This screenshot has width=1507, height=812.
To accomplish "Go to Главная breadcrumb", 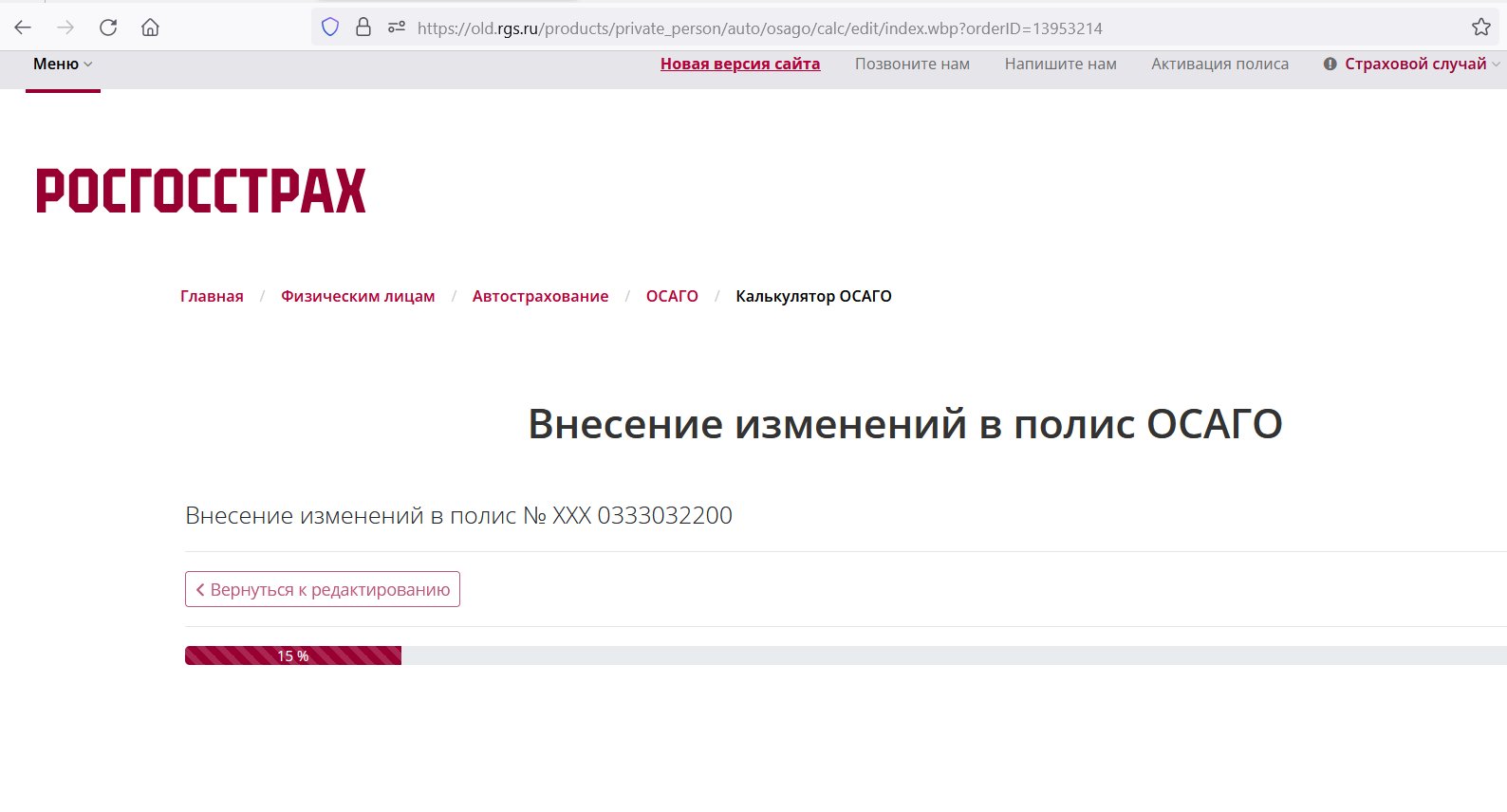I will [212, 296].
